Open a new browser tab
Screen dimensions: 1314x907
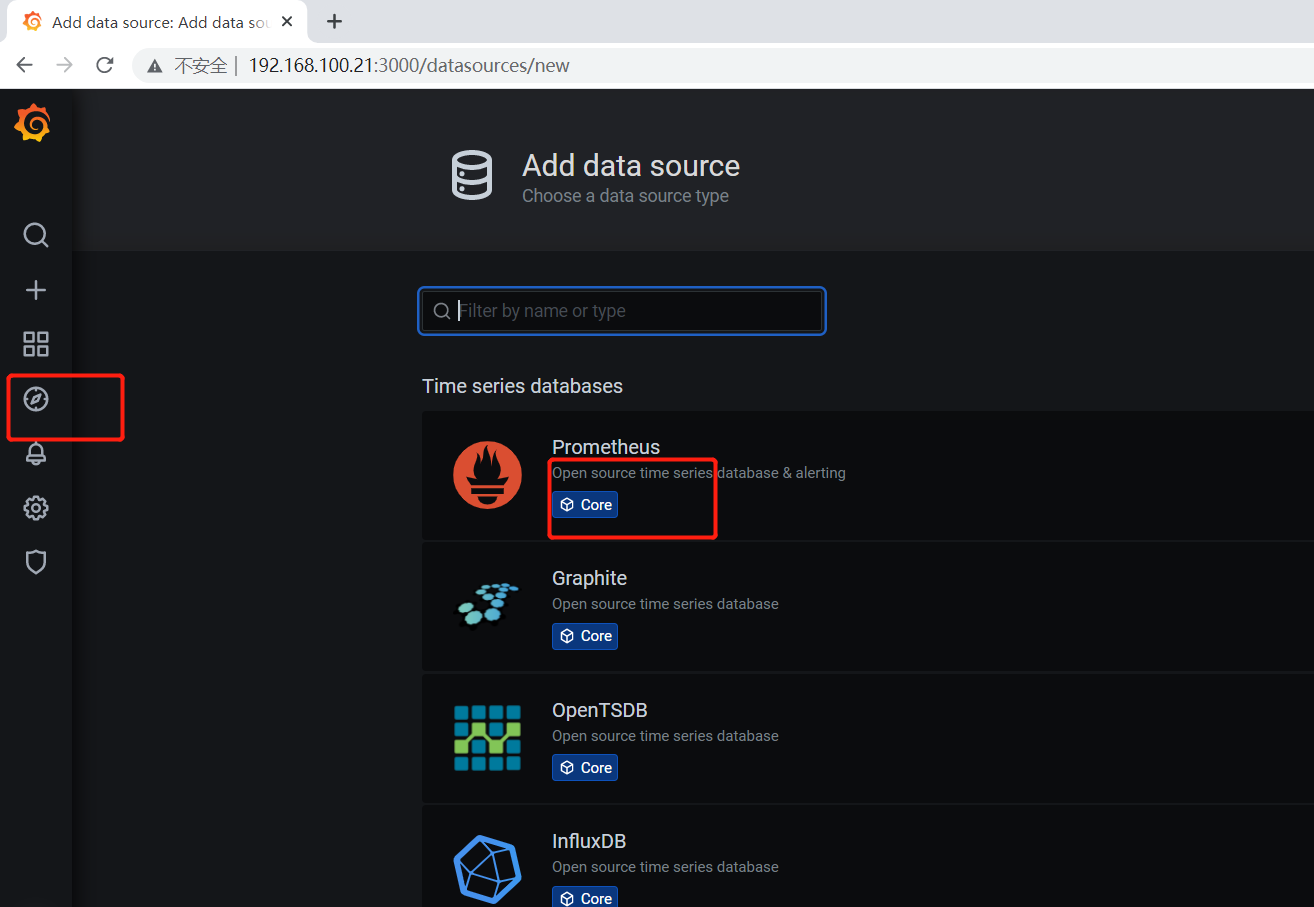coord(334,21)
